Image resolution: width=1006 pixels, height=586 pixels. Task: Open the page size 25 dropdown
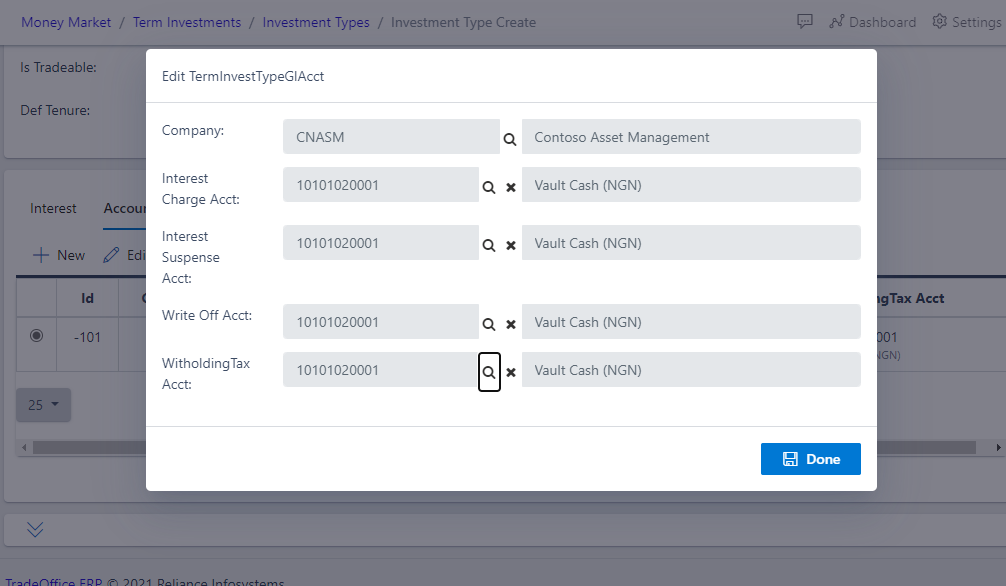click(x=43, y=405)
